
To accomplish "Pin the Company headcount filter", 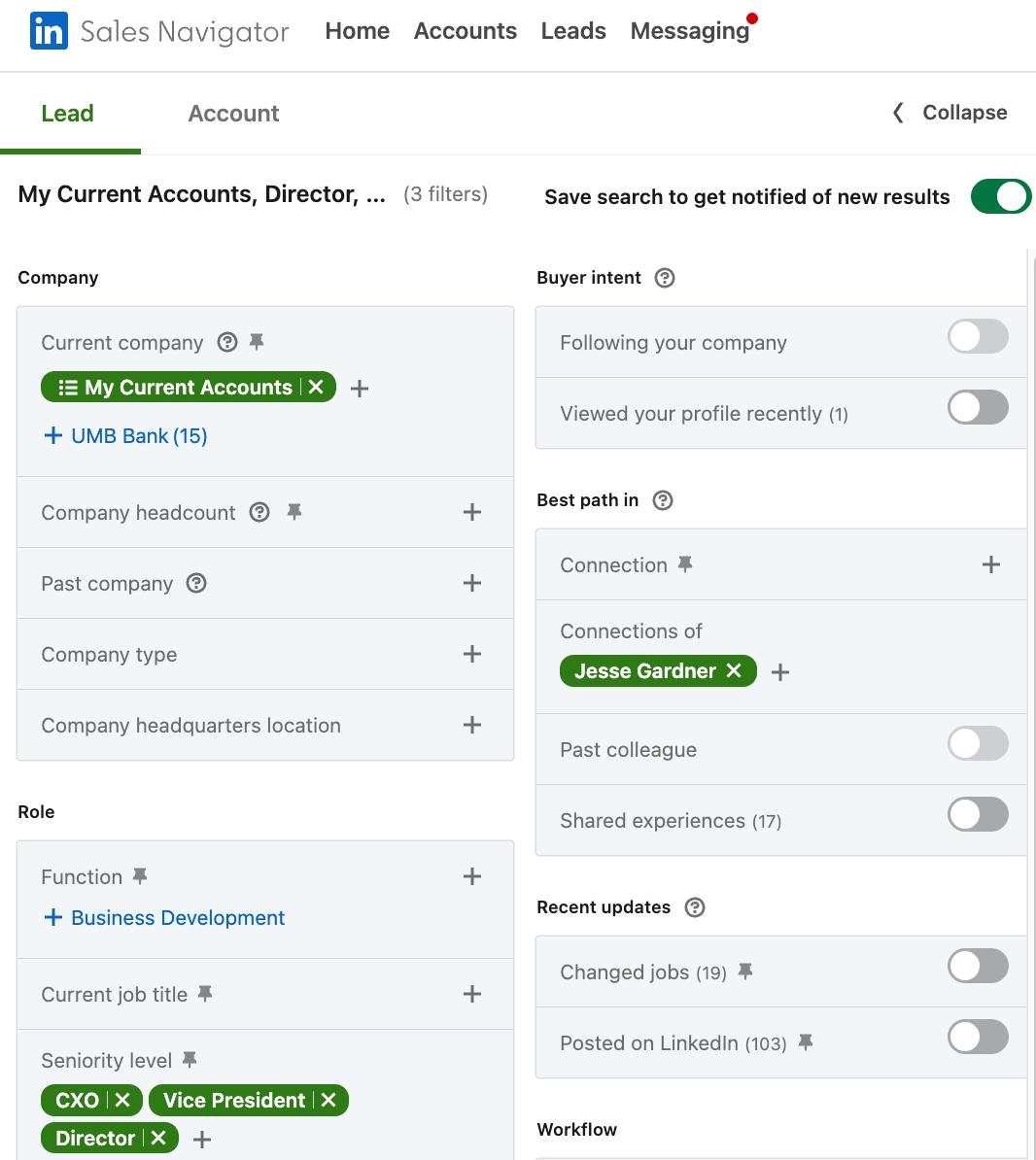I will pyautogui.click(x=294, y=512).
